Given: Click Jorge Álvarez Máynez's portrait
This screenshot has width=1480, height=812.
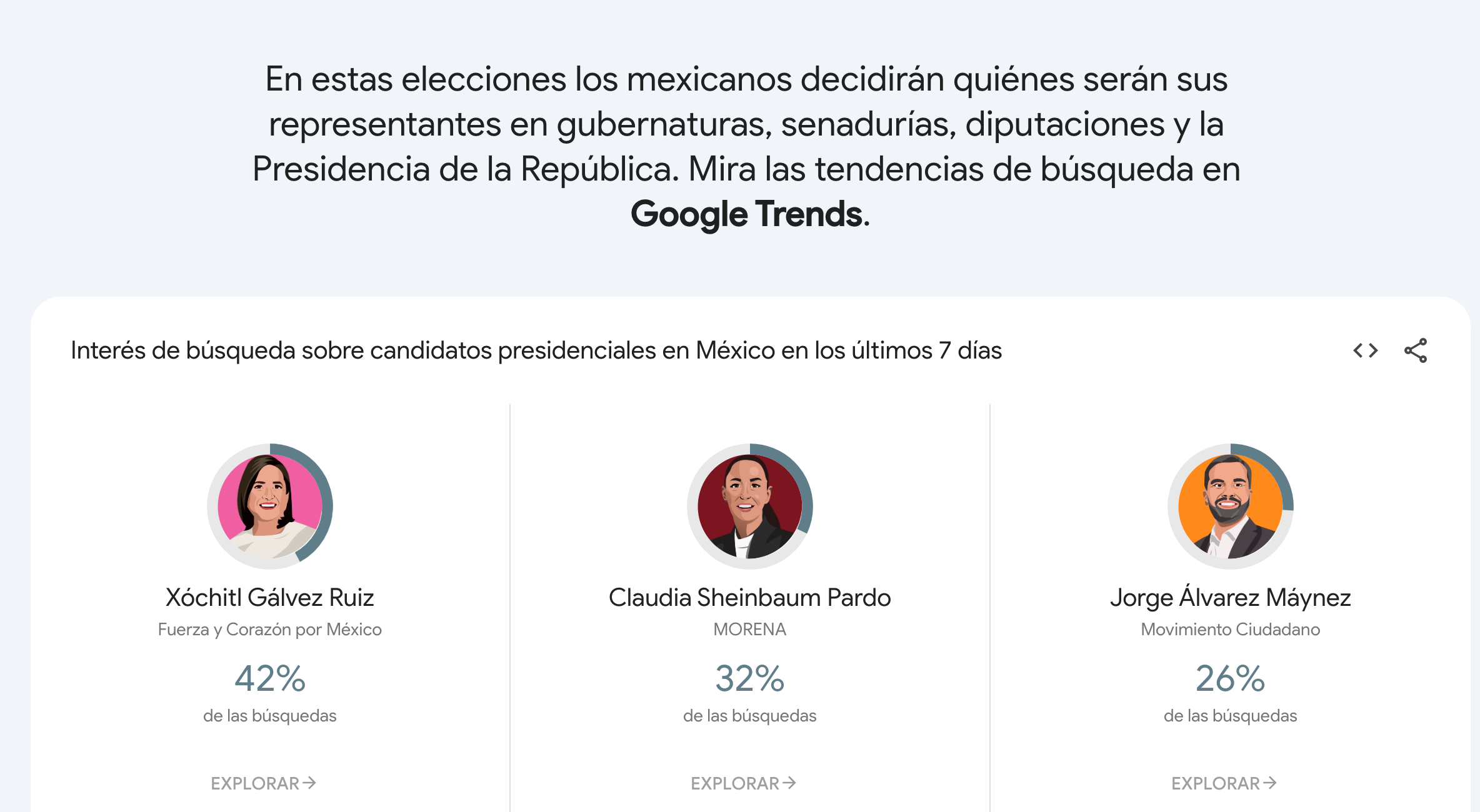Looking at the screenshot, I should (1230, 506).
